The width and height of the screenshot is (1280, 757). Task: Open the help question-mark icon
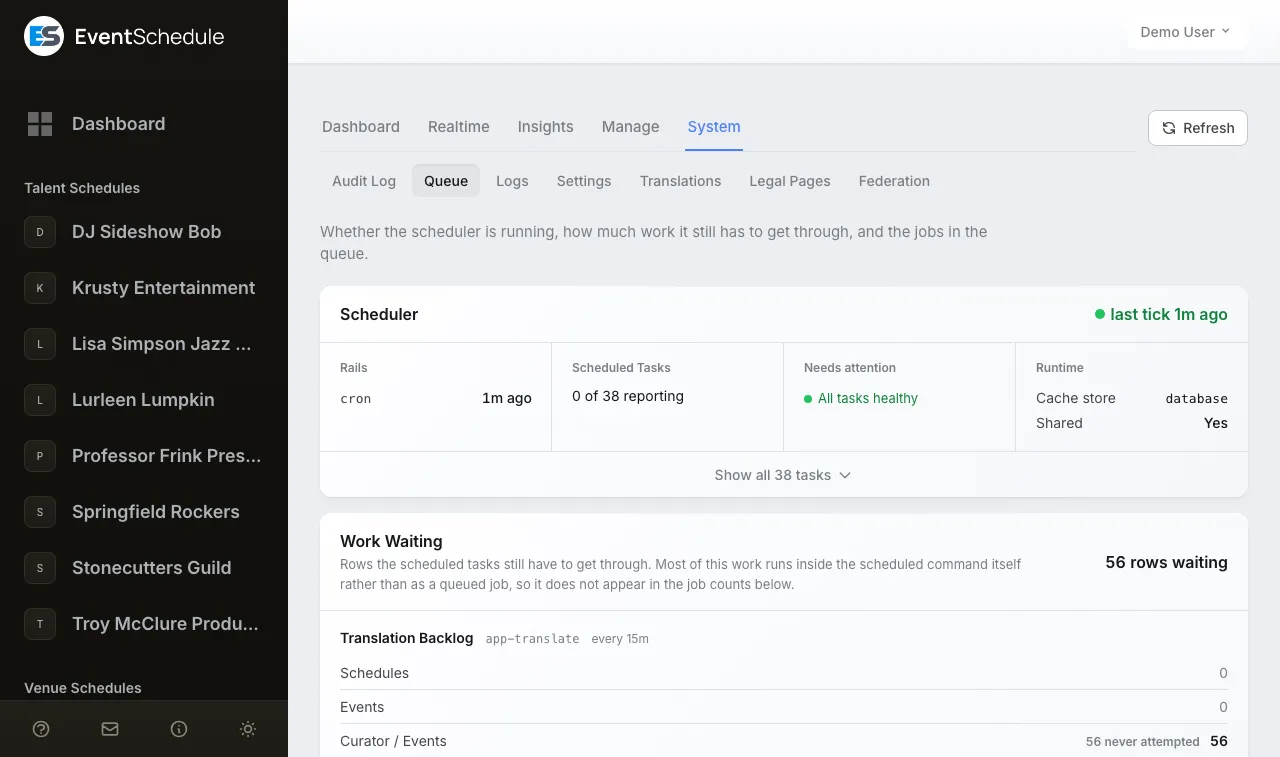pyautogui.click(x=41, y=729)
